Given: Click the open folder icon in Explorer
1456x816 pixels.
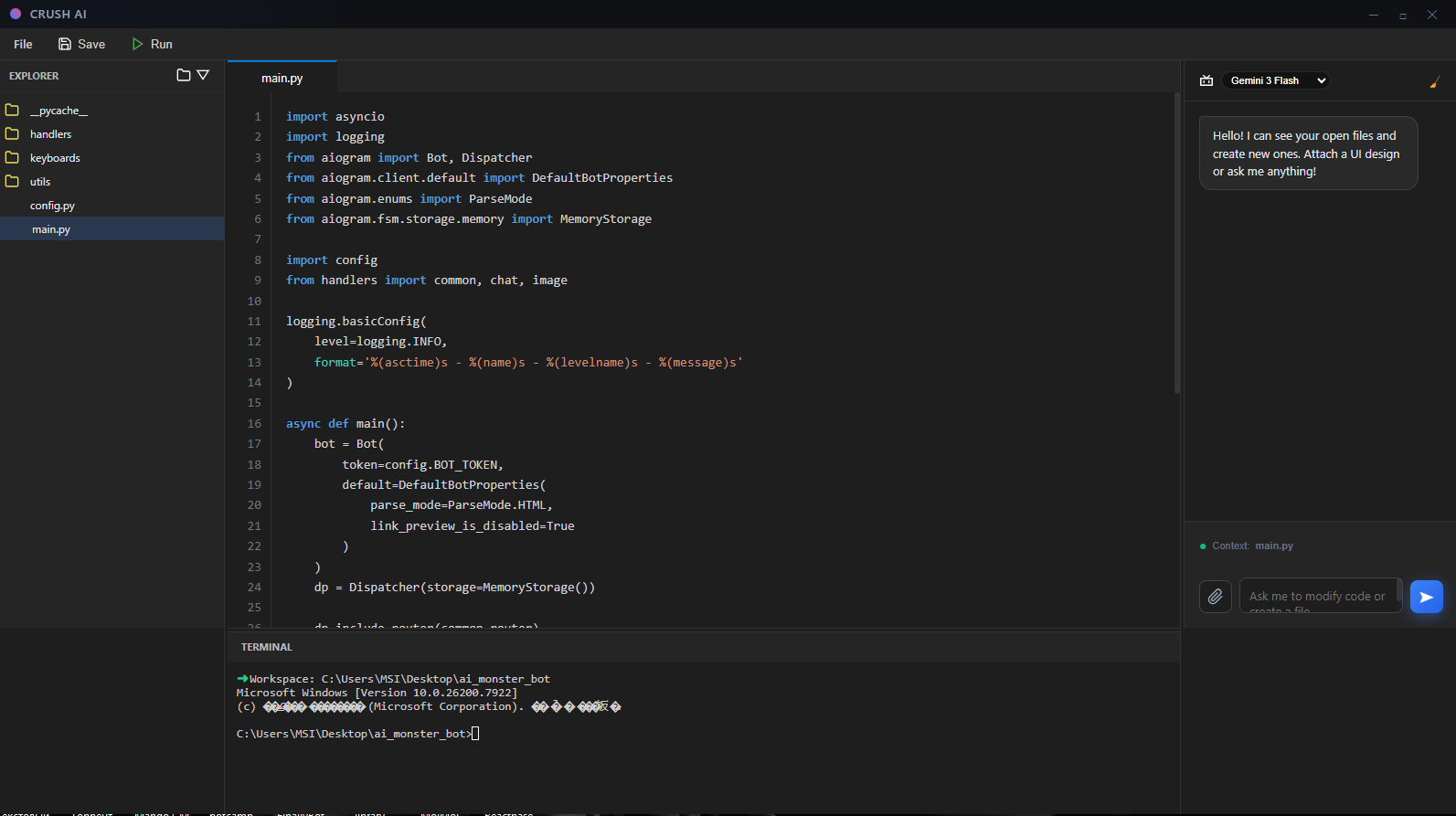Looking at the screenshot, I should 183,75.
